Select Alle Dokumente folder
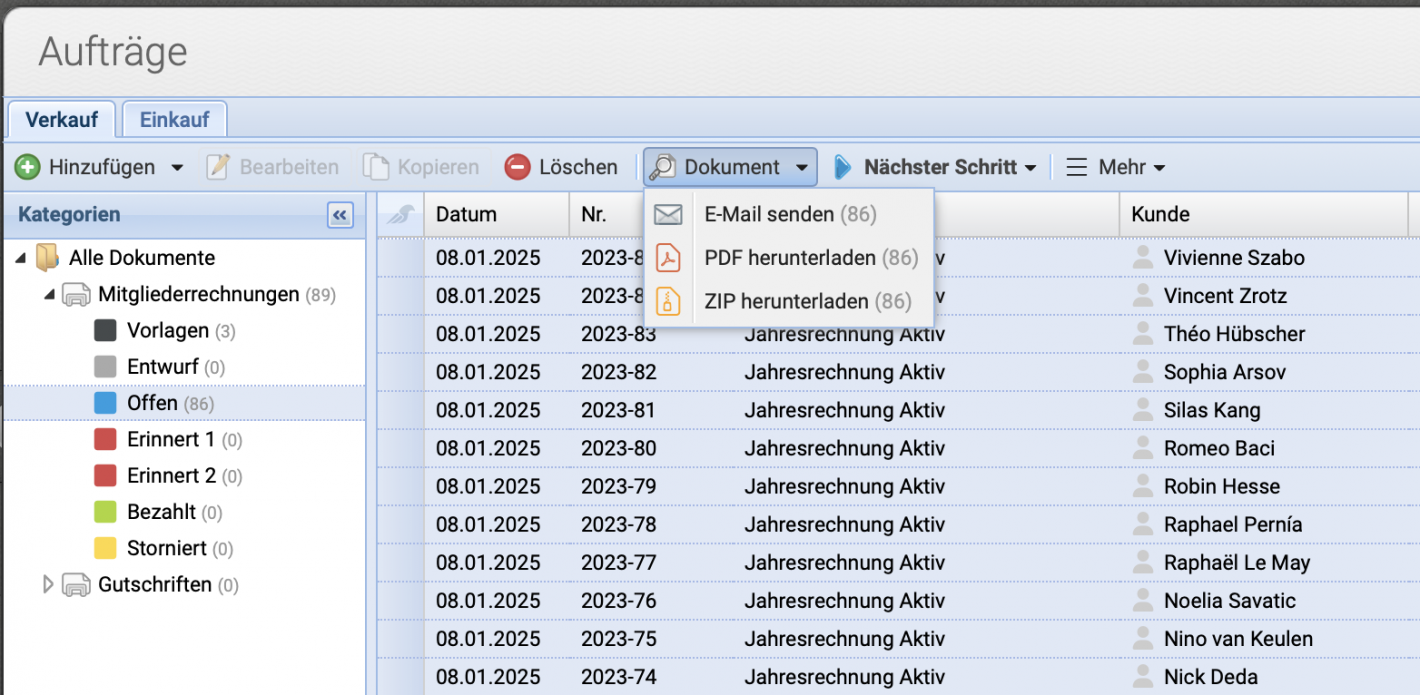 coord(142,258)
